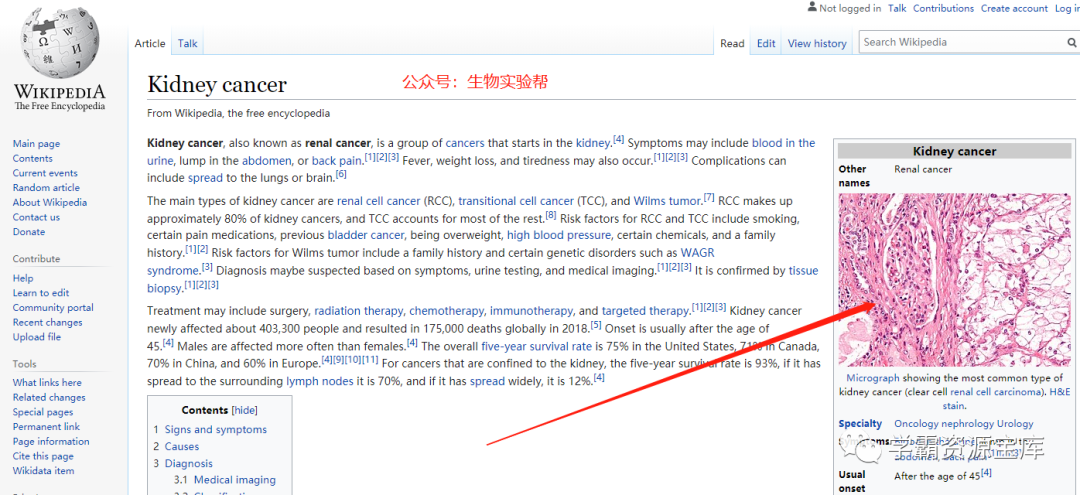Click the Permanent link entry
The image size is (1080, 495).
pyautogui.click(x=46, y=426)
